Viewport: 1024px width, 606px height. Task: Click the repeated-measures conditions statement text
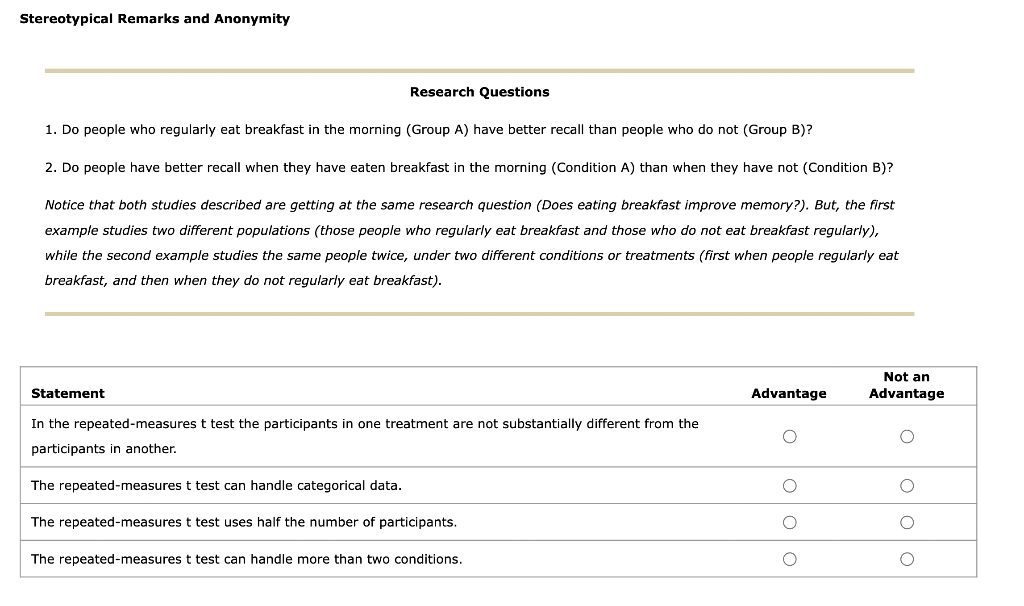coord(245,559)
